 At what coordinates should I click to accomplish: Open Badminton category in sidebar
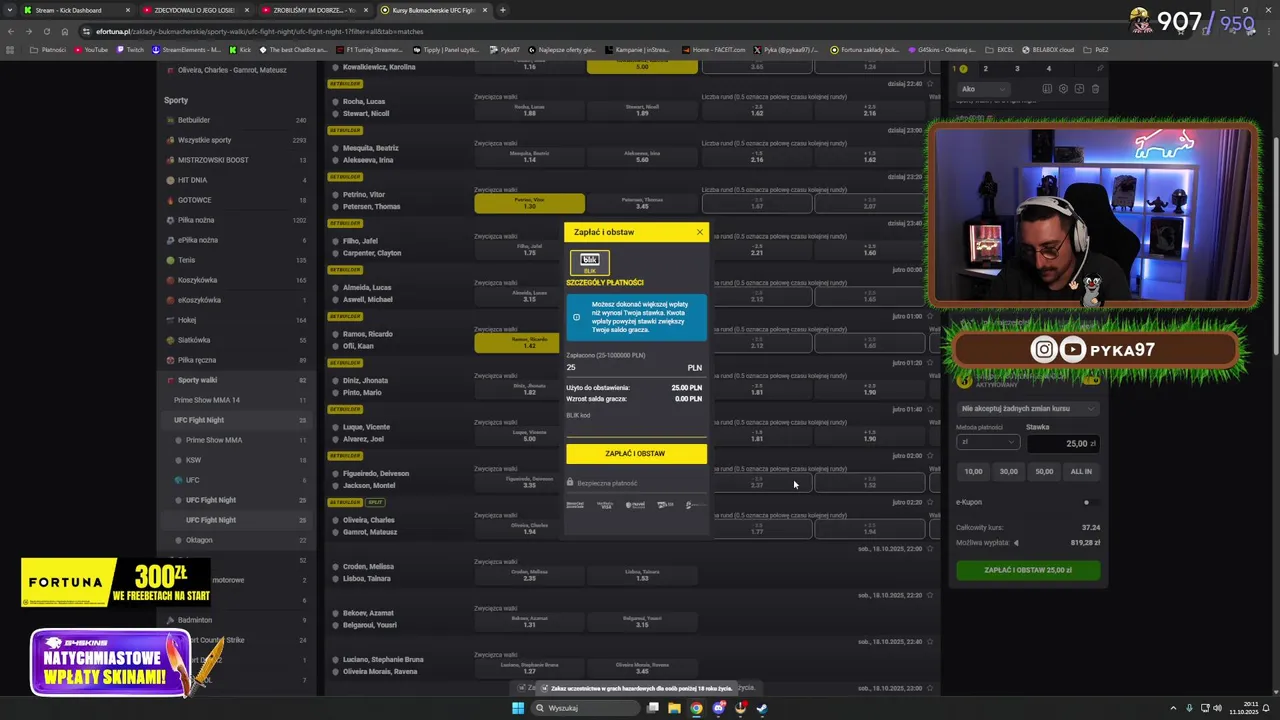236,620
